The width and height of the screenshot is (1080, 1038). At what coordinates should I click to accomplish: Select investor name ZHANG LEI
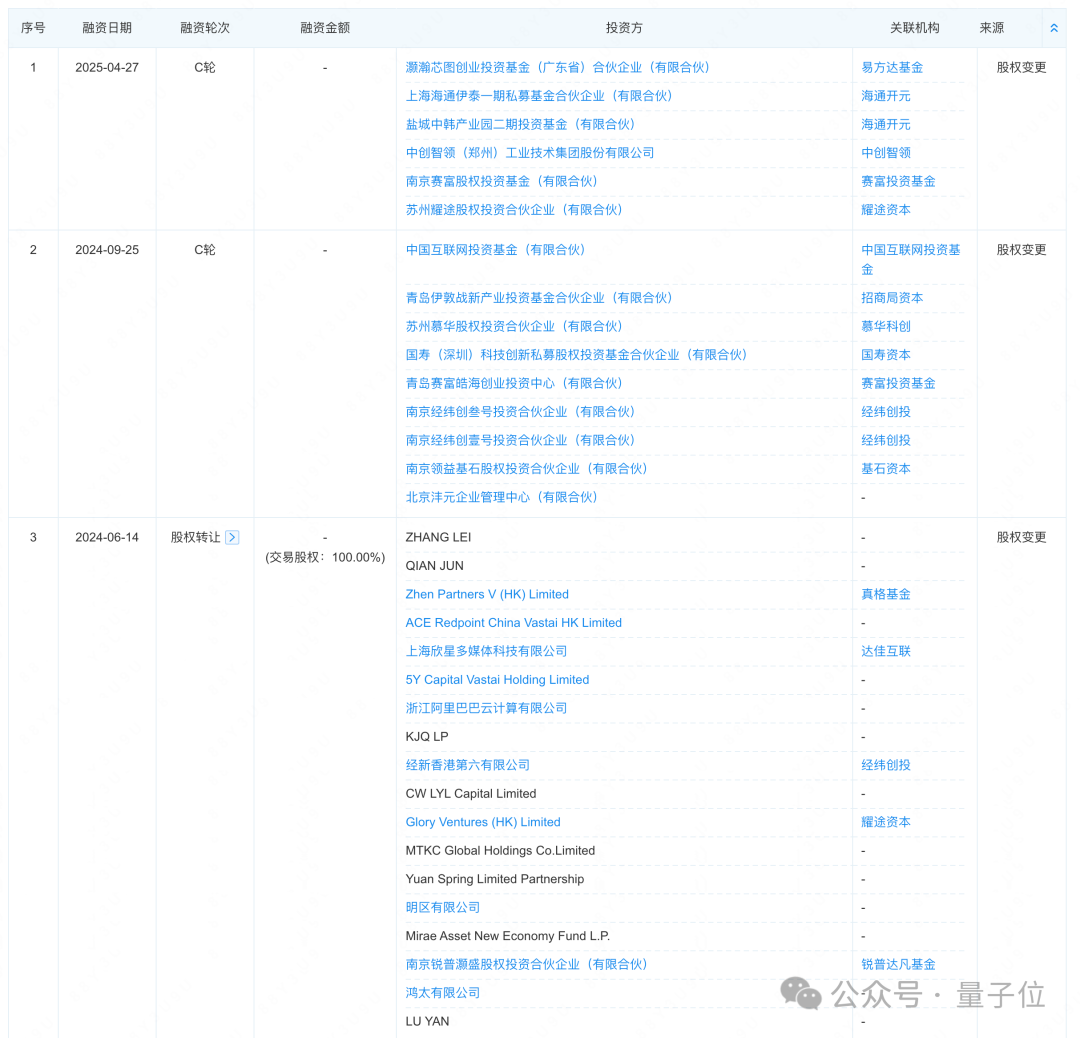click(438, 537)
